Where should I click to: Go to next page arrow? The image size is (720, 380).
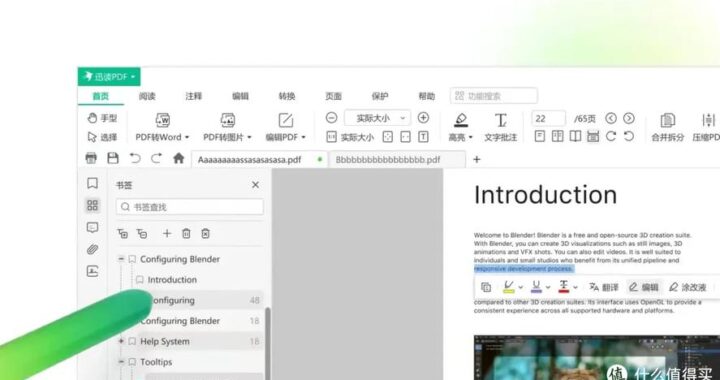click(x=629, y=118)
